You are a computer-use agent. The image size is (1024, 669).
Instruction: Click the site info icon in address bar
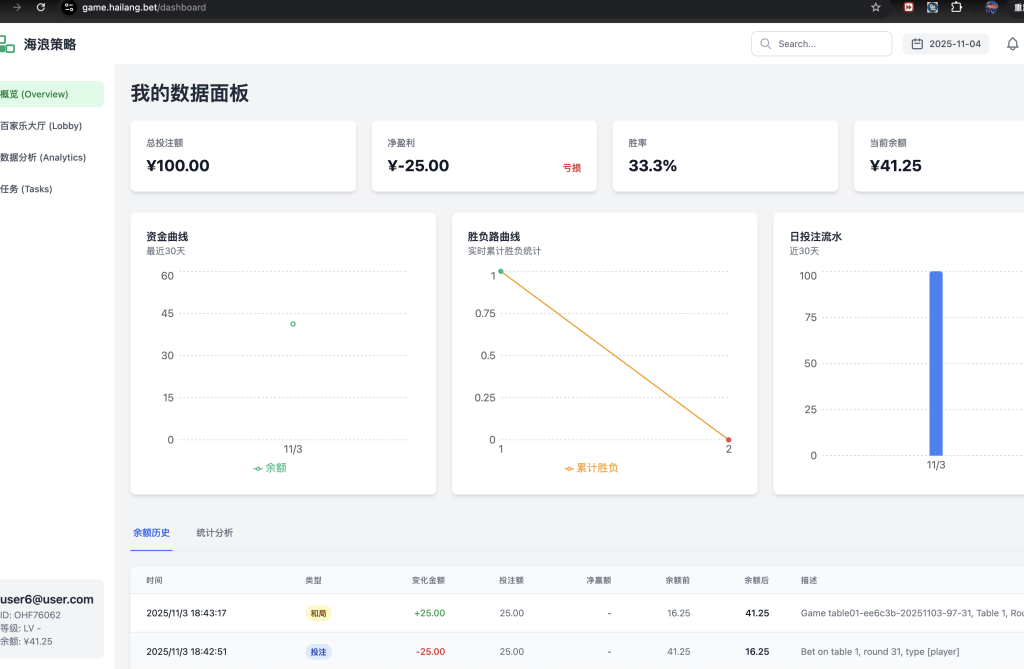tap(69, 7)
